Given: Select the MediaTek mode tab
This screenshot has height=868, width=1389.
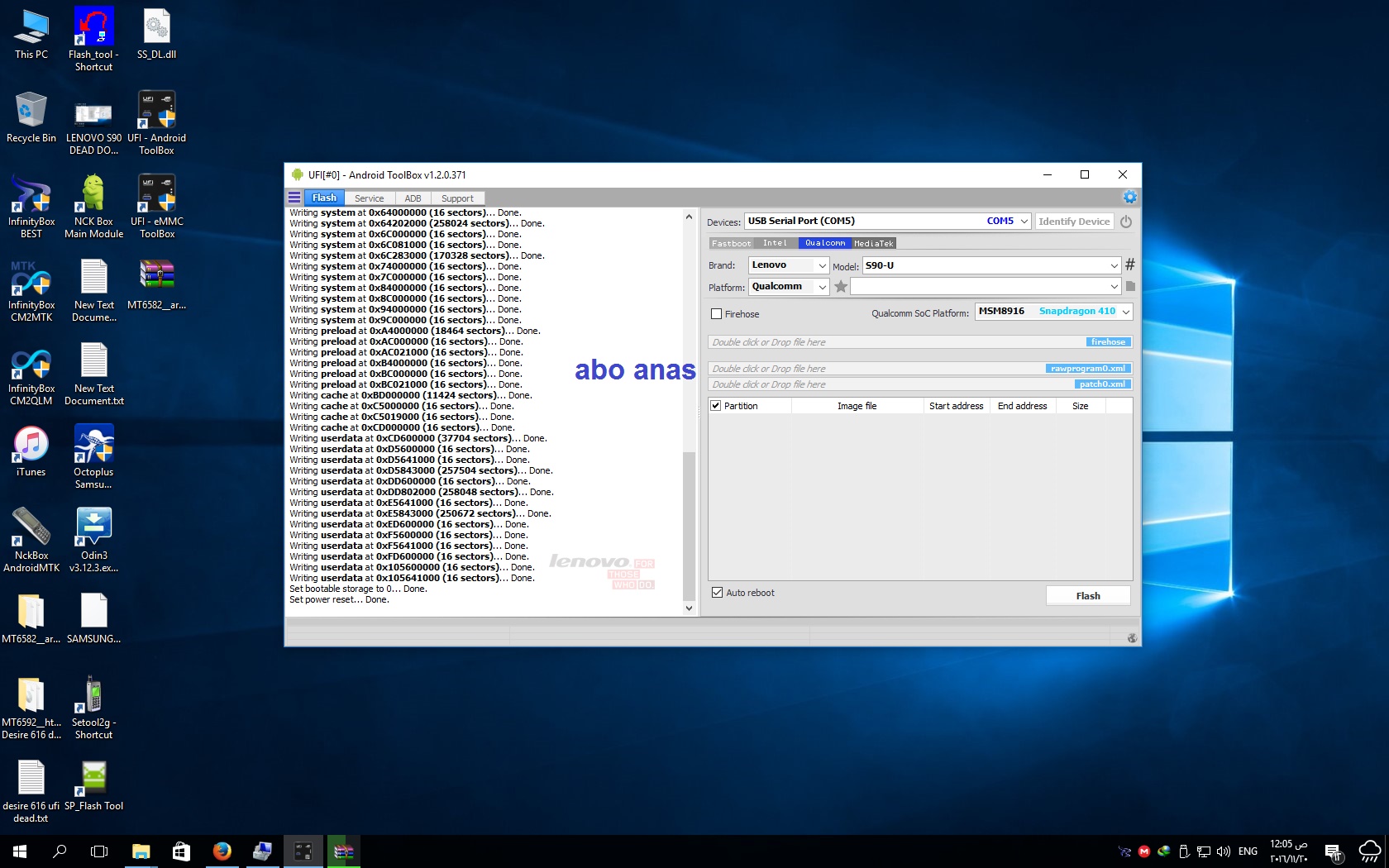Looking at the screenshot, I should (873, 243).
